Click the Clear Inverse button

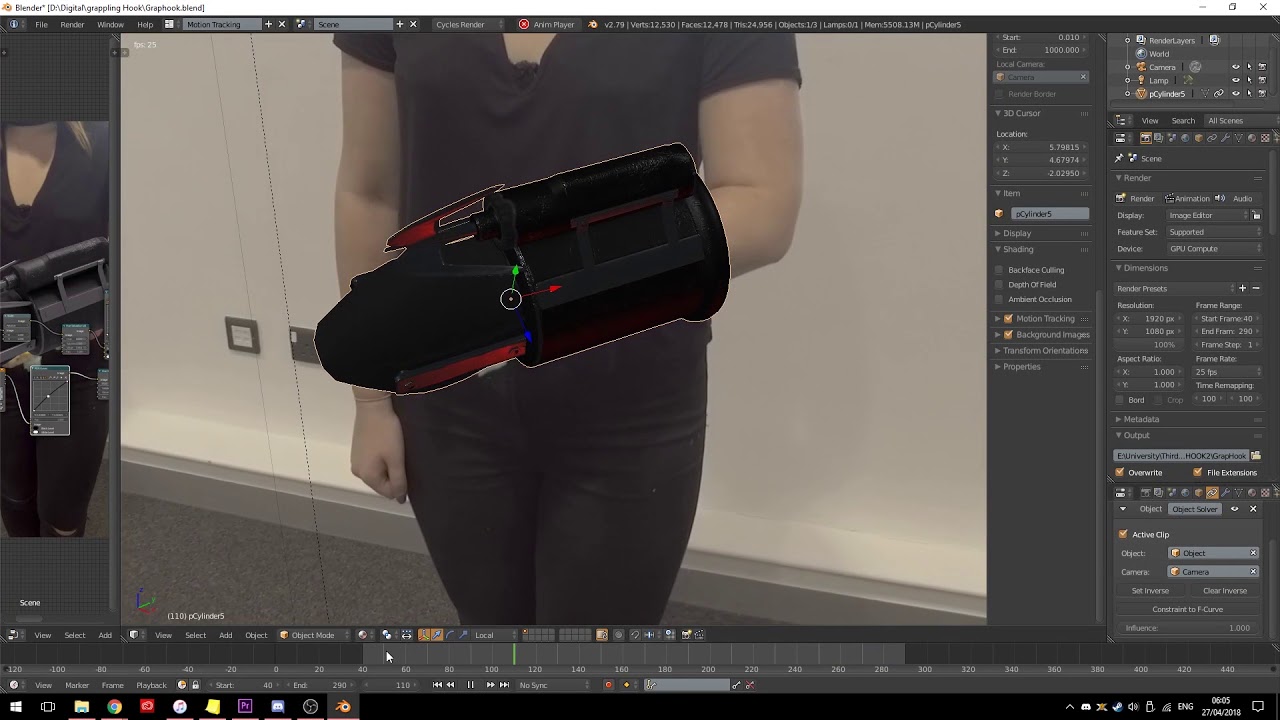[x=1225, y=591]
